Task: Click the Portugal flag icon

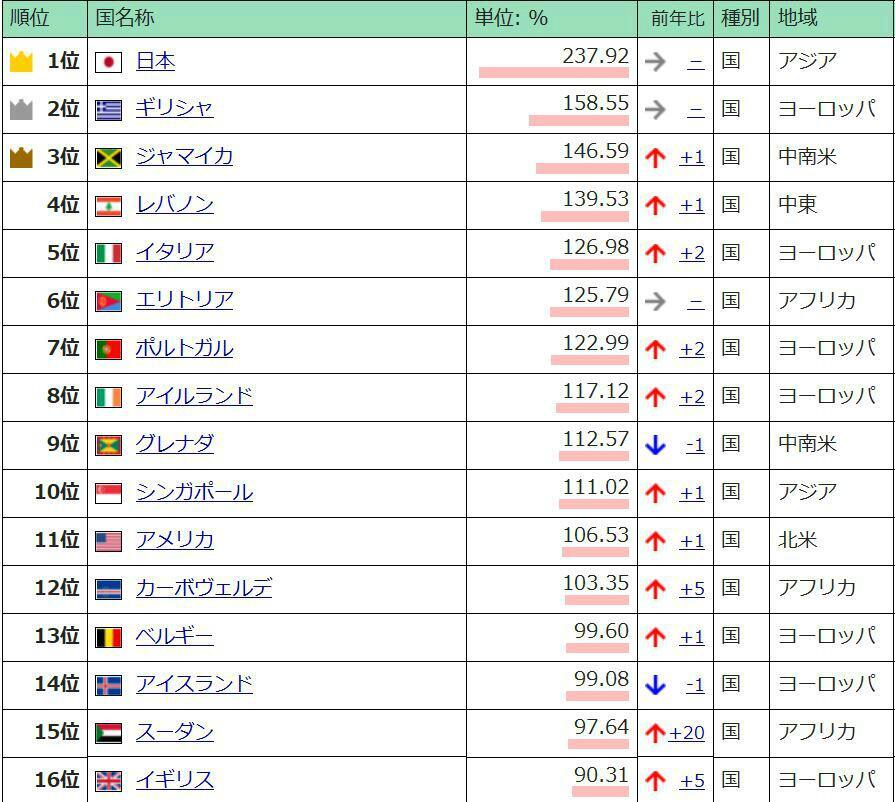Action: [108, 350]
